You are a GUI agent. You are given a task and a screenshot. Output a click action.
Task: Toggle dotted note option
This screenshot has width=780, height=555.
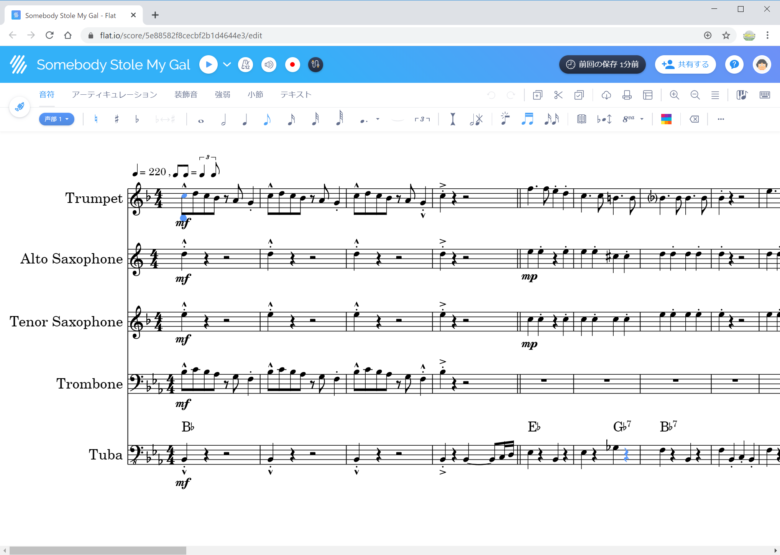pos(364,120)
